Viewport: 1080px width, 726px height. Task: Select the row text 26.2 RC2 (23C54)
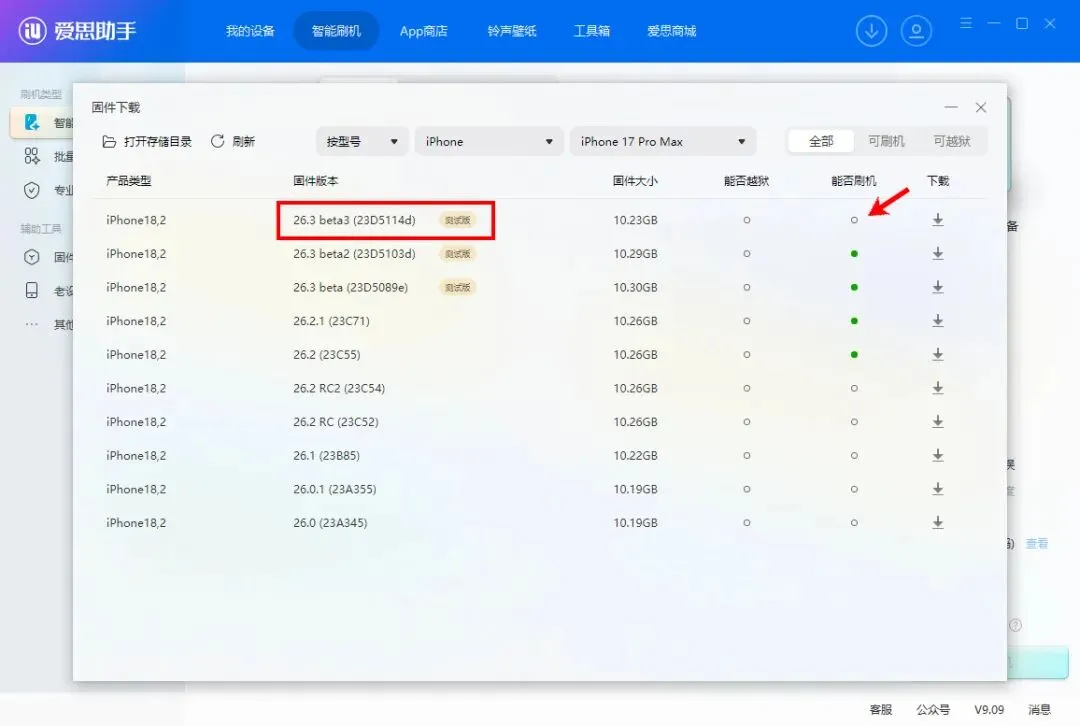point(339,388)
